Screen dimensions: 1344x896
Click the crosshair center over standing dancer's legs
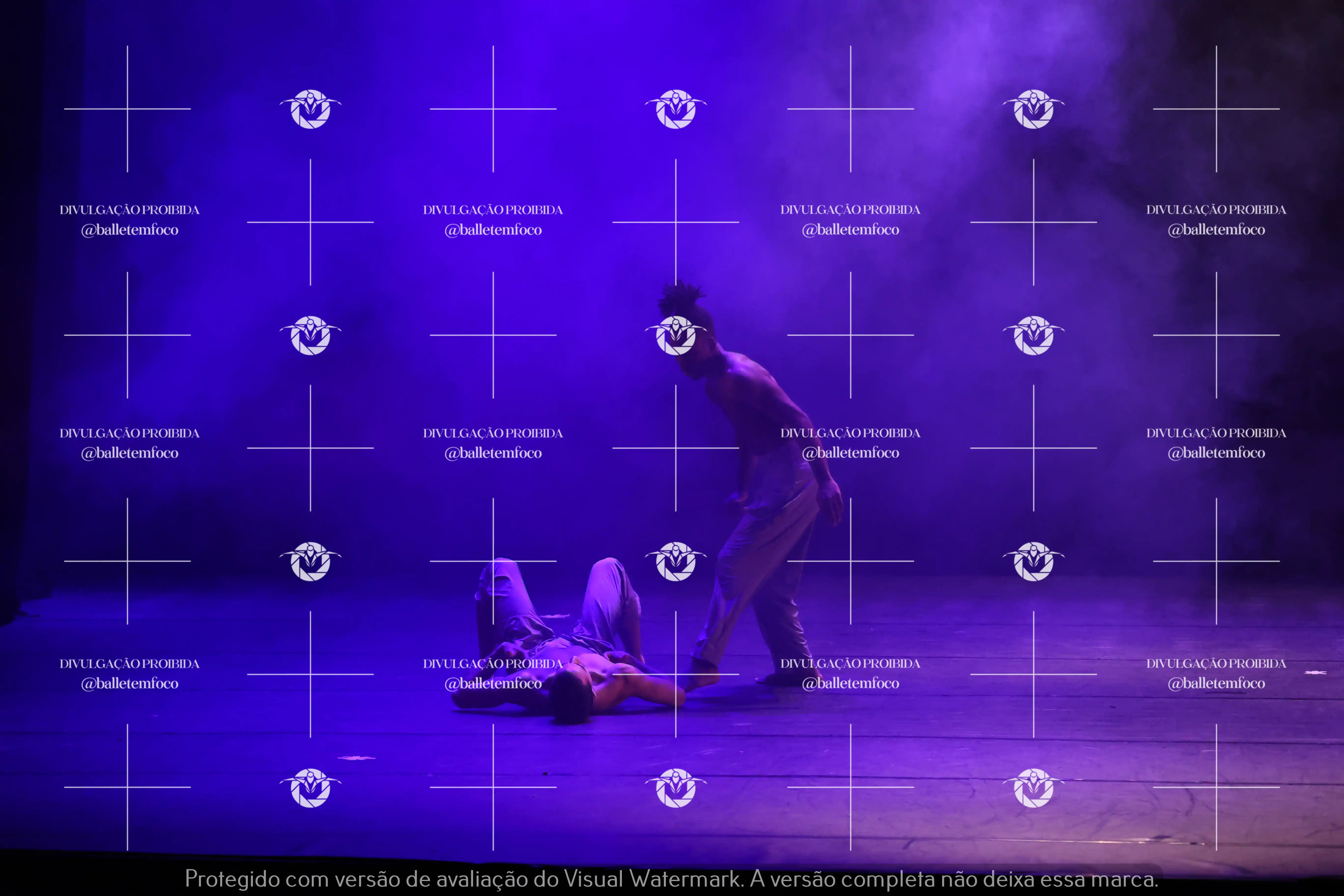point(850,561)
